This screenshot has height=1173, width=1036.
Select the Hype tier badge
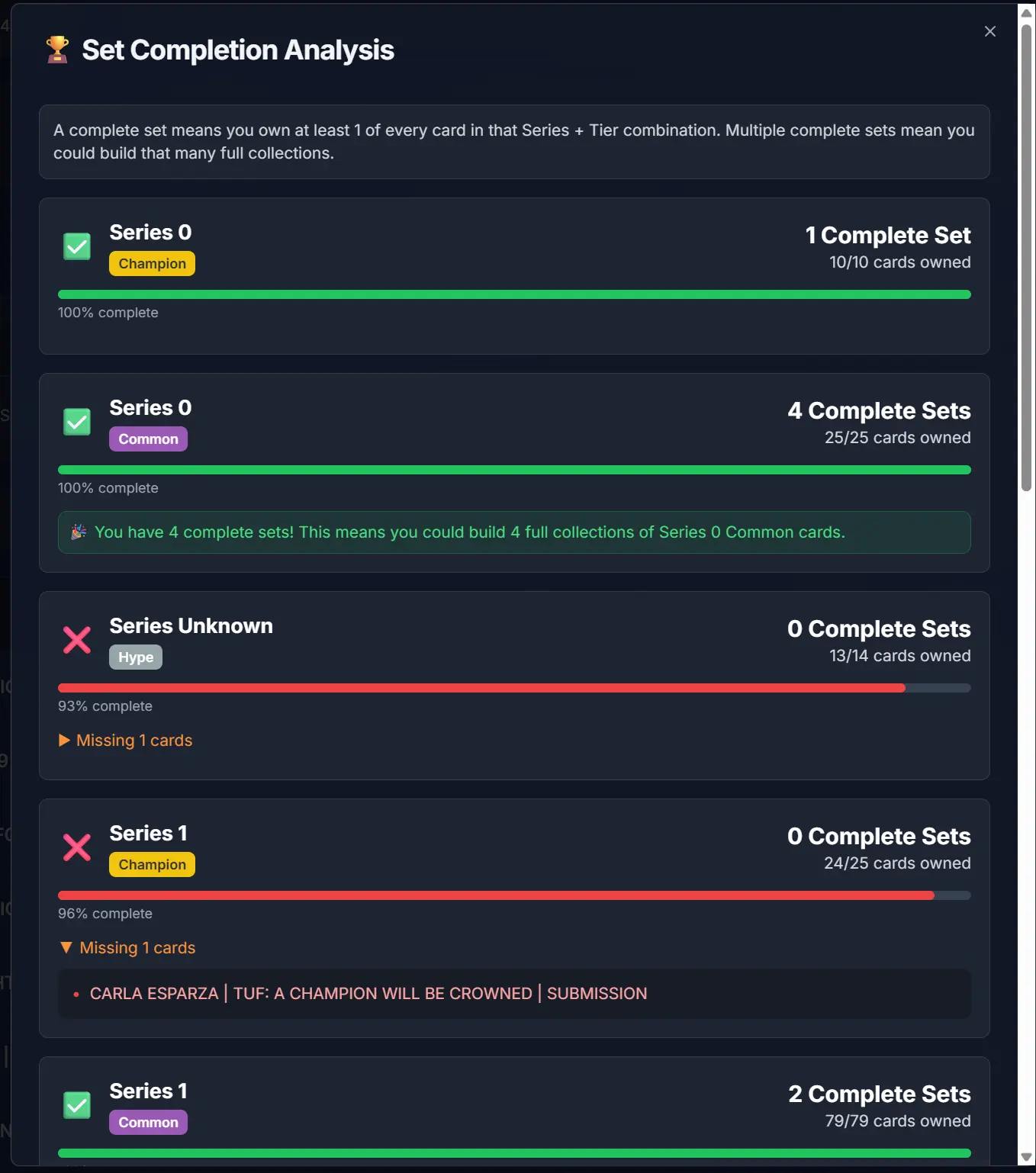(136, 657)
